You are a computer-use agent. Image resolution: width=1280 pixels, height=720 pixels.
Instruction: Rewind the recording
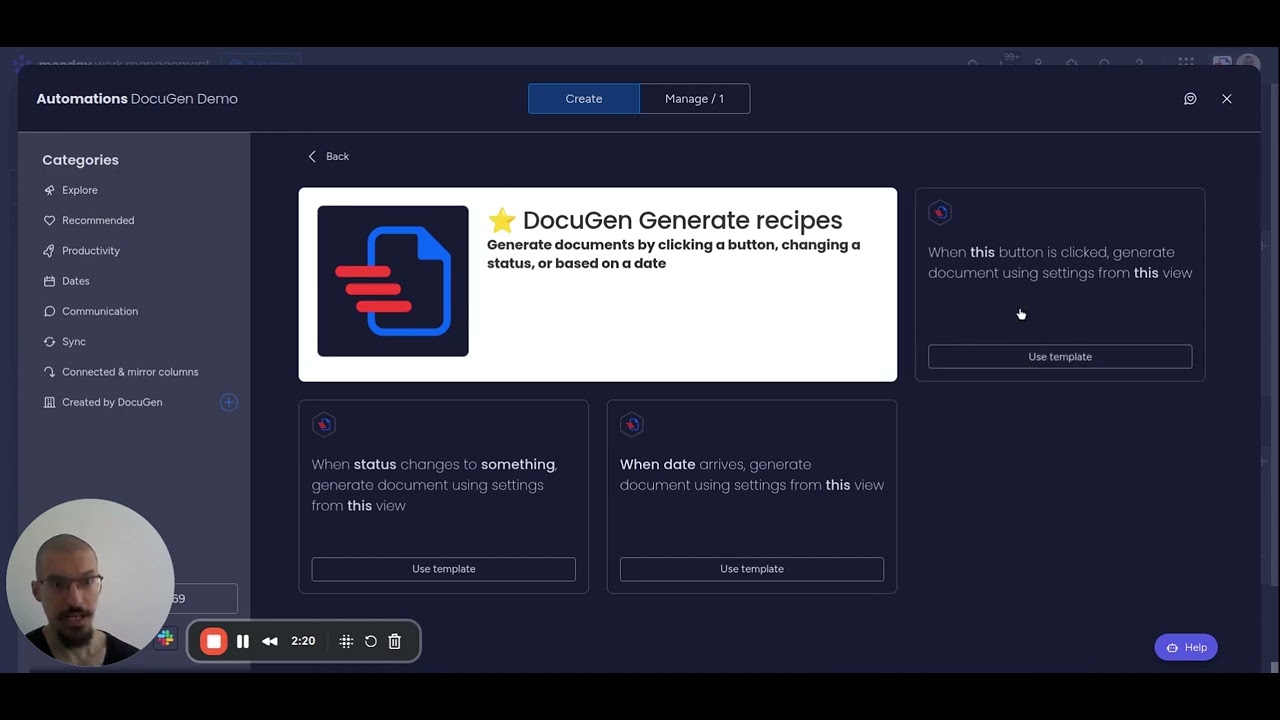pyautogui.click(x=270, y=642)
